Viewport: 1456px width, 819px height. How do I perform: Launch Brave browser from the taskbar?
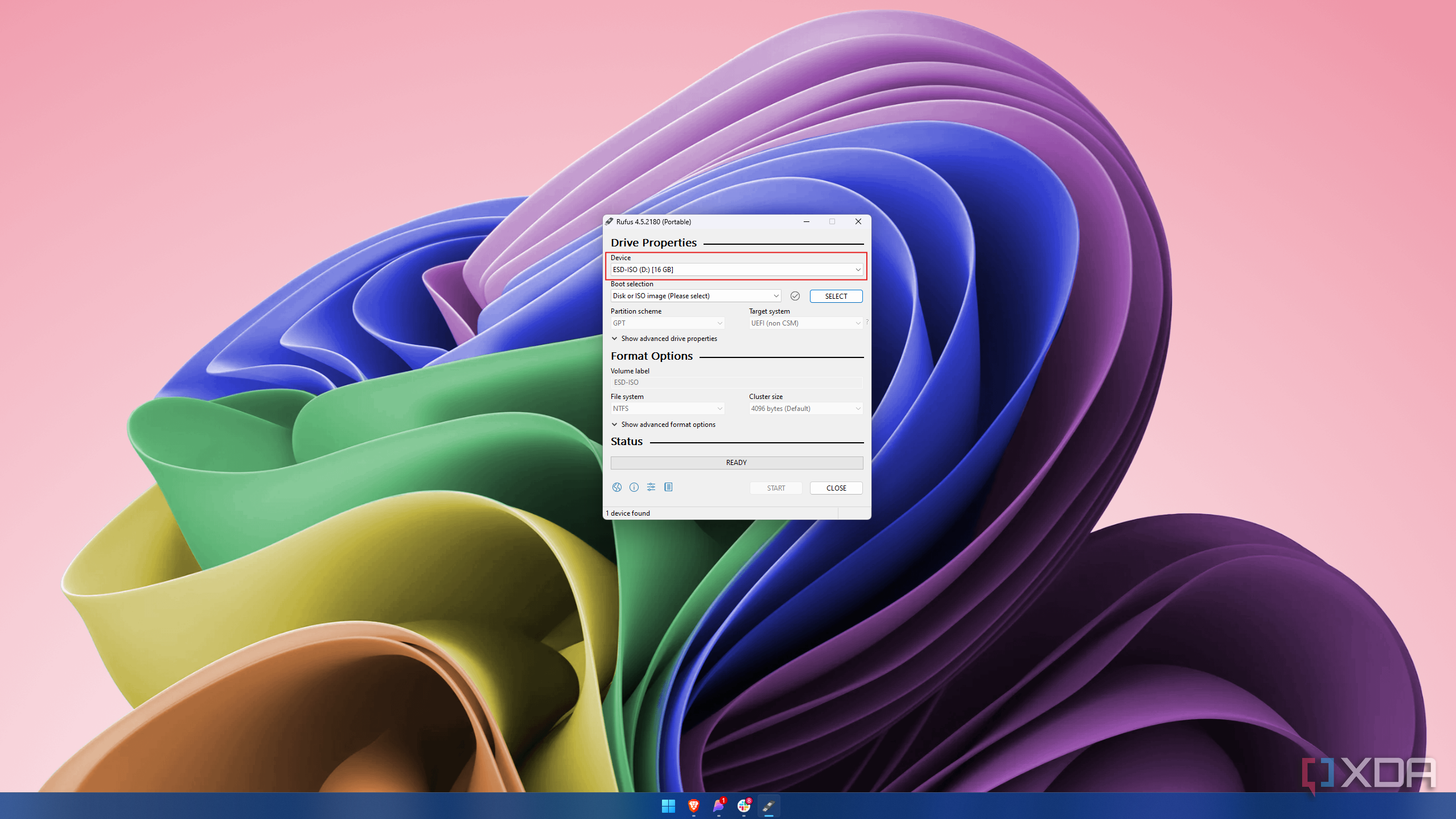coord(693,806)
